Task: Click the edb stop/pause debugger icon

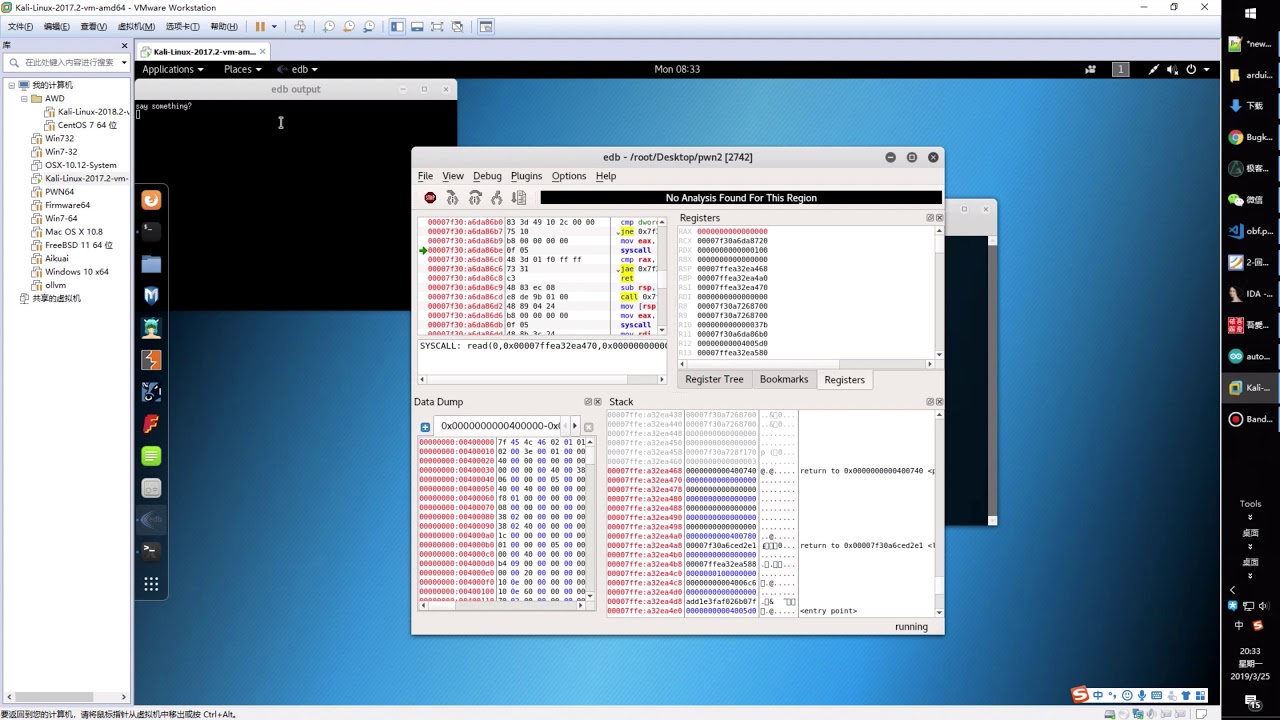Action: (430, 198)
